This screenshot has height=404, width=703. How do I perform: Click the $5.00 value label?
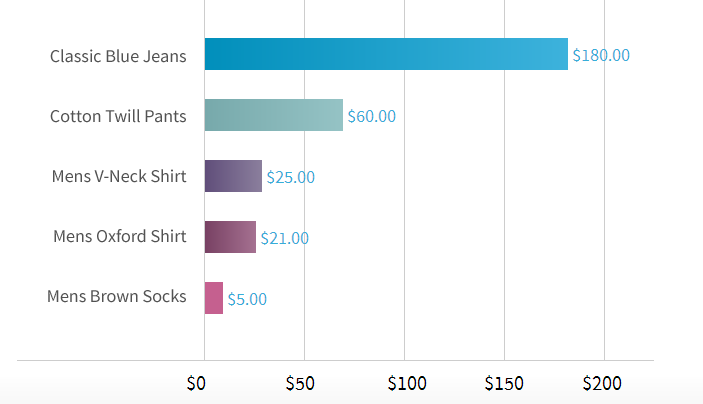247,299
